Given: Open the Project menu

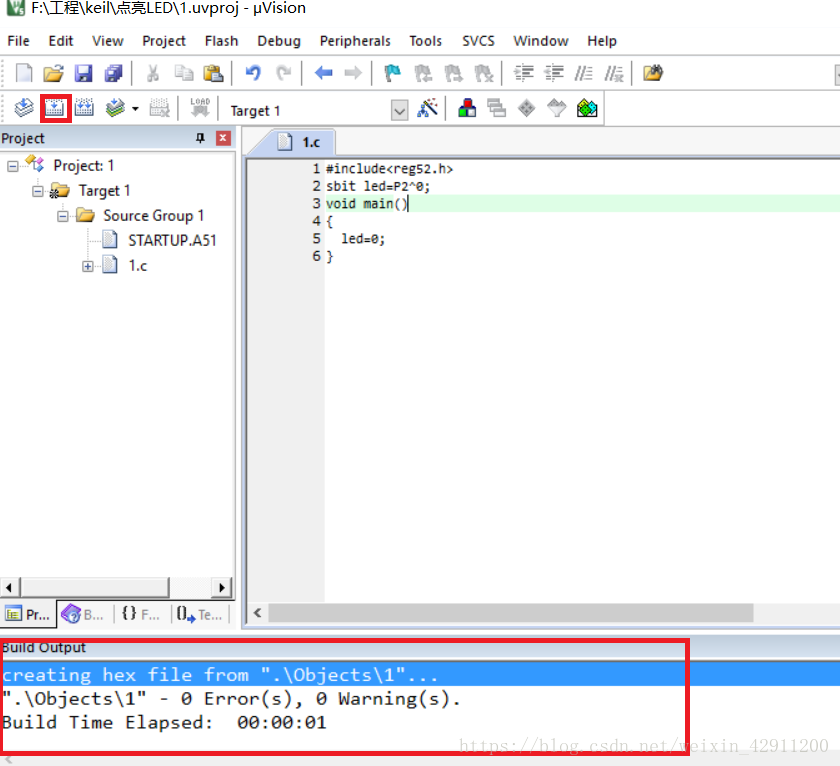Looking at the screenshot, I should point(164,41).
